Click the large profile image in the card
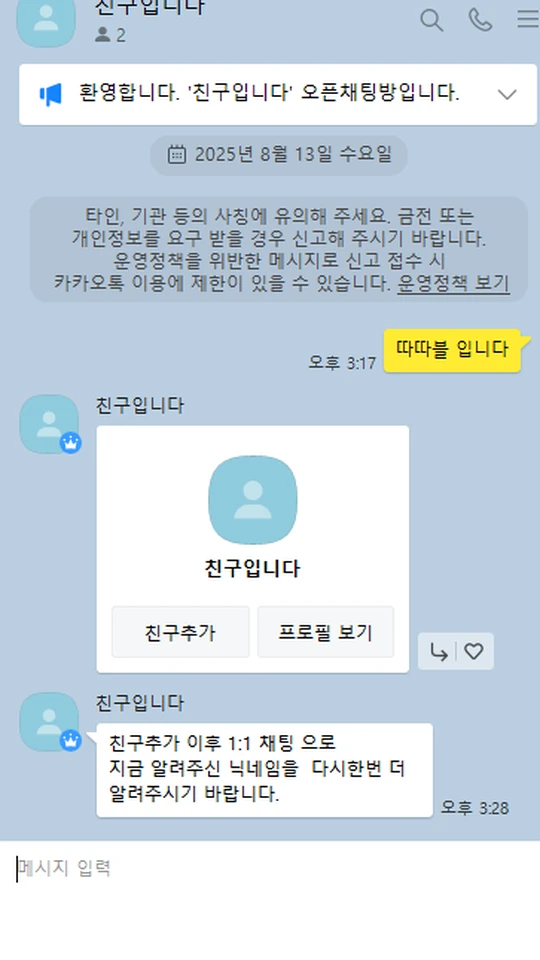Screen dimensions: 540x960 [x=252, y=500]
